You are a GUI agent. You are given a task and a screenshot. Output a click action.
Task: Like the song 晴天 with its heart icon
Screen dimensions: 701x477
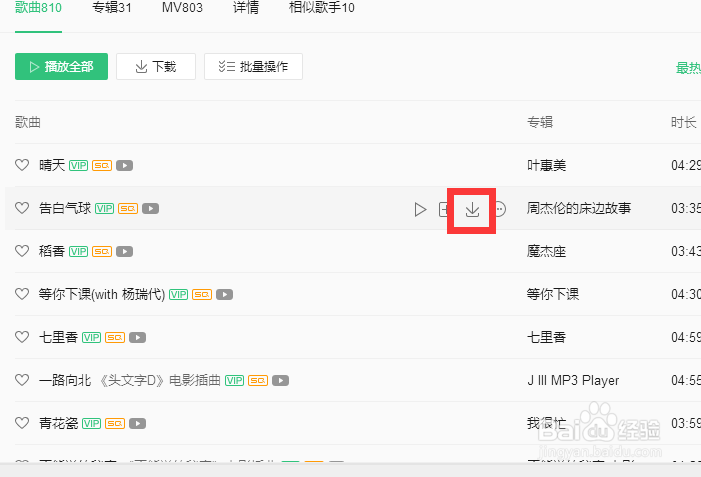(22, 165)
